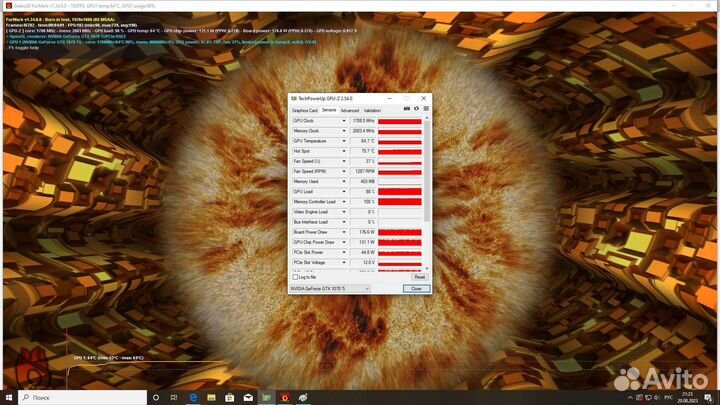Enable the Log to file checkbox
Viewport: 720px width, 405px height.
click(x=295, y=277)
